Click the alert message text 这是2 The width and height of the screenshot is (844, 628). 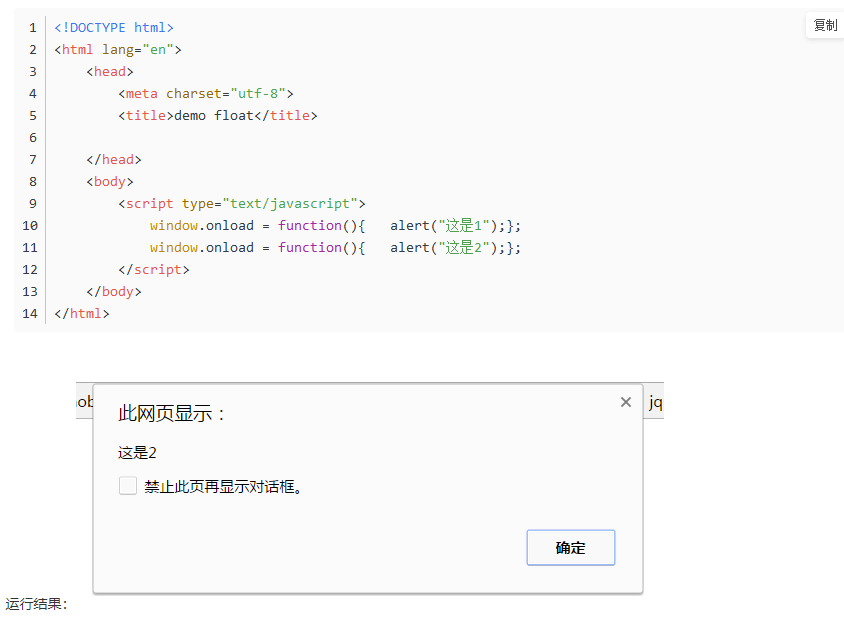tap(136, 452)
